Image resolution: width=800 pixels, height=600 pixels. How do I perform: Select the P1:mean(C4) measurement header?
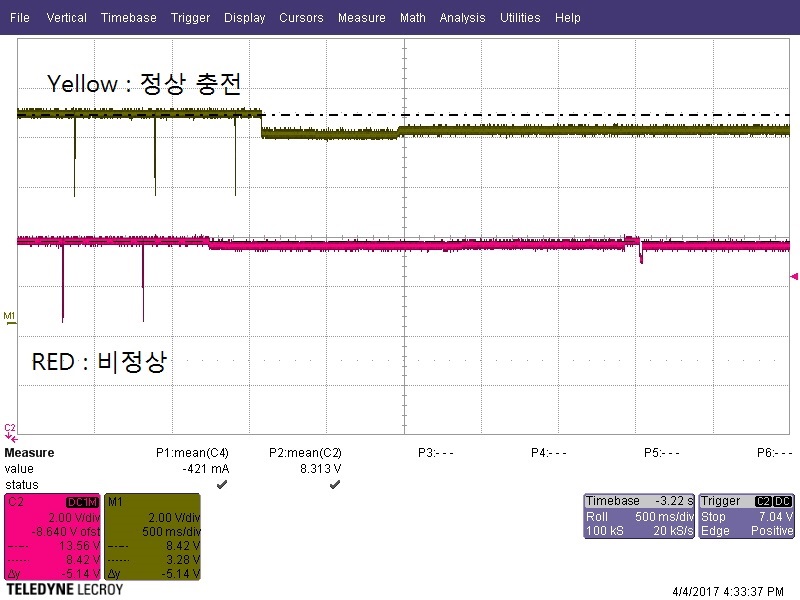[192, 453]
